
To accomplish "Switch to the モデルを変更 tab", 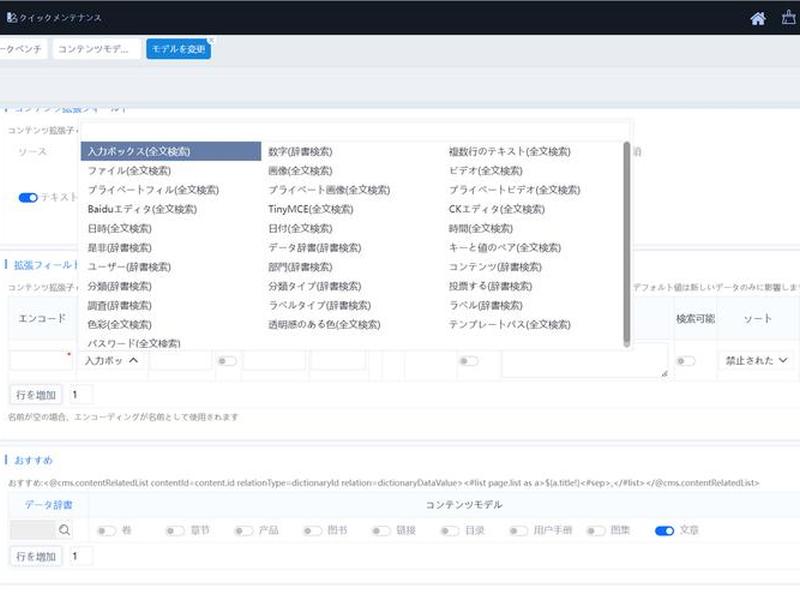I will coord(178,49).
